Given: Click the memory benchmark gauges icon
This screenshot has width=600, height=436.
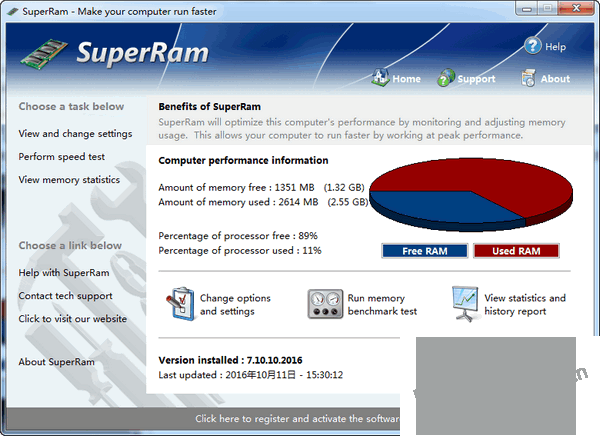Looking at the screenshot, I should coord(325,304).
